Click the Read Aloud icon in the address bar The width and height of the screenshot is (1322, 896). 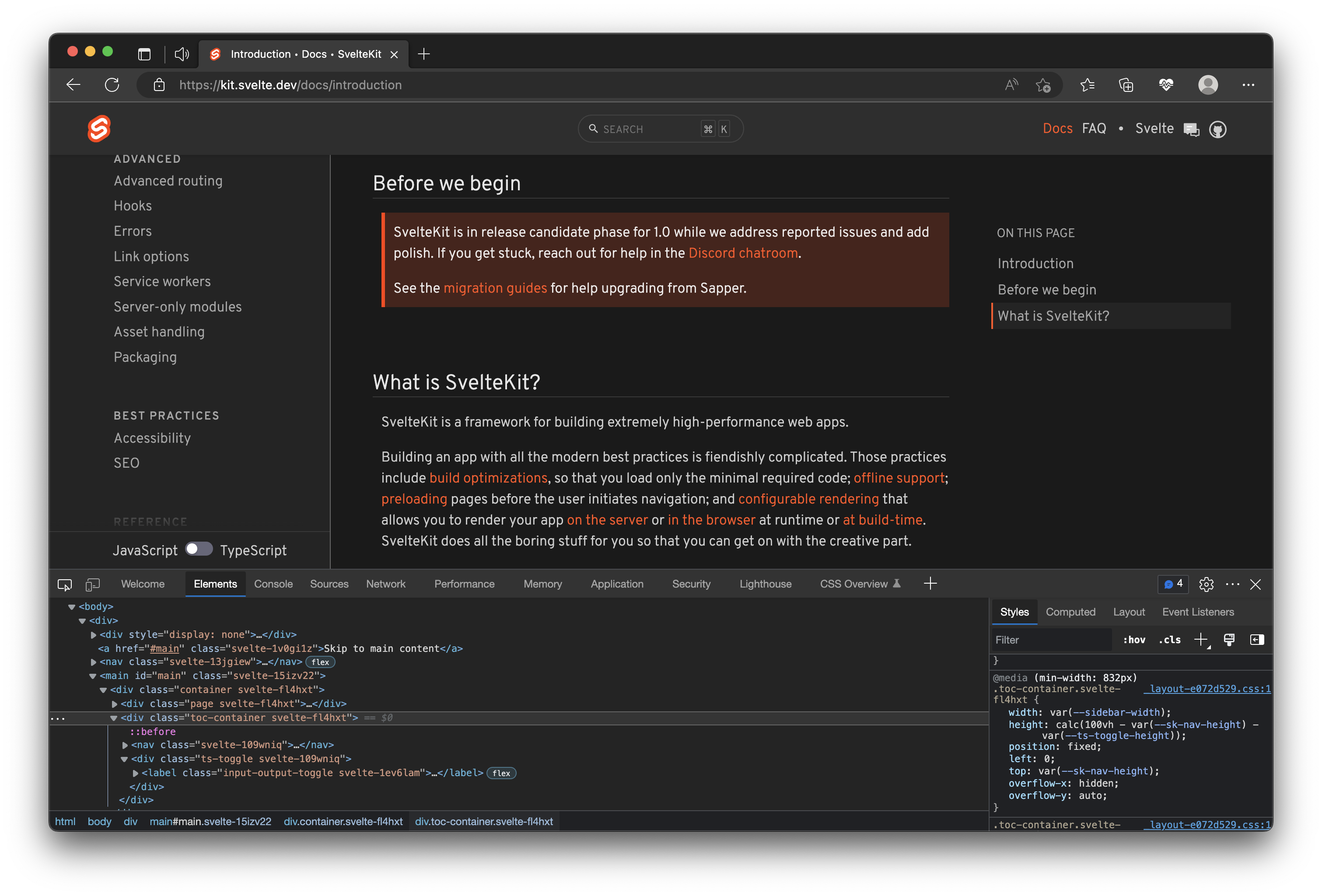1011,85
